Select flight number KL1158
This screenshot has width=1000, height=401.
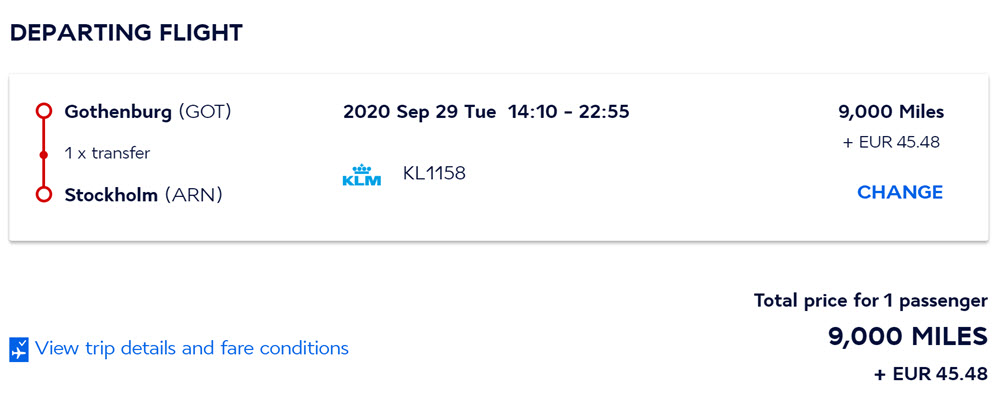pos(434,173)
